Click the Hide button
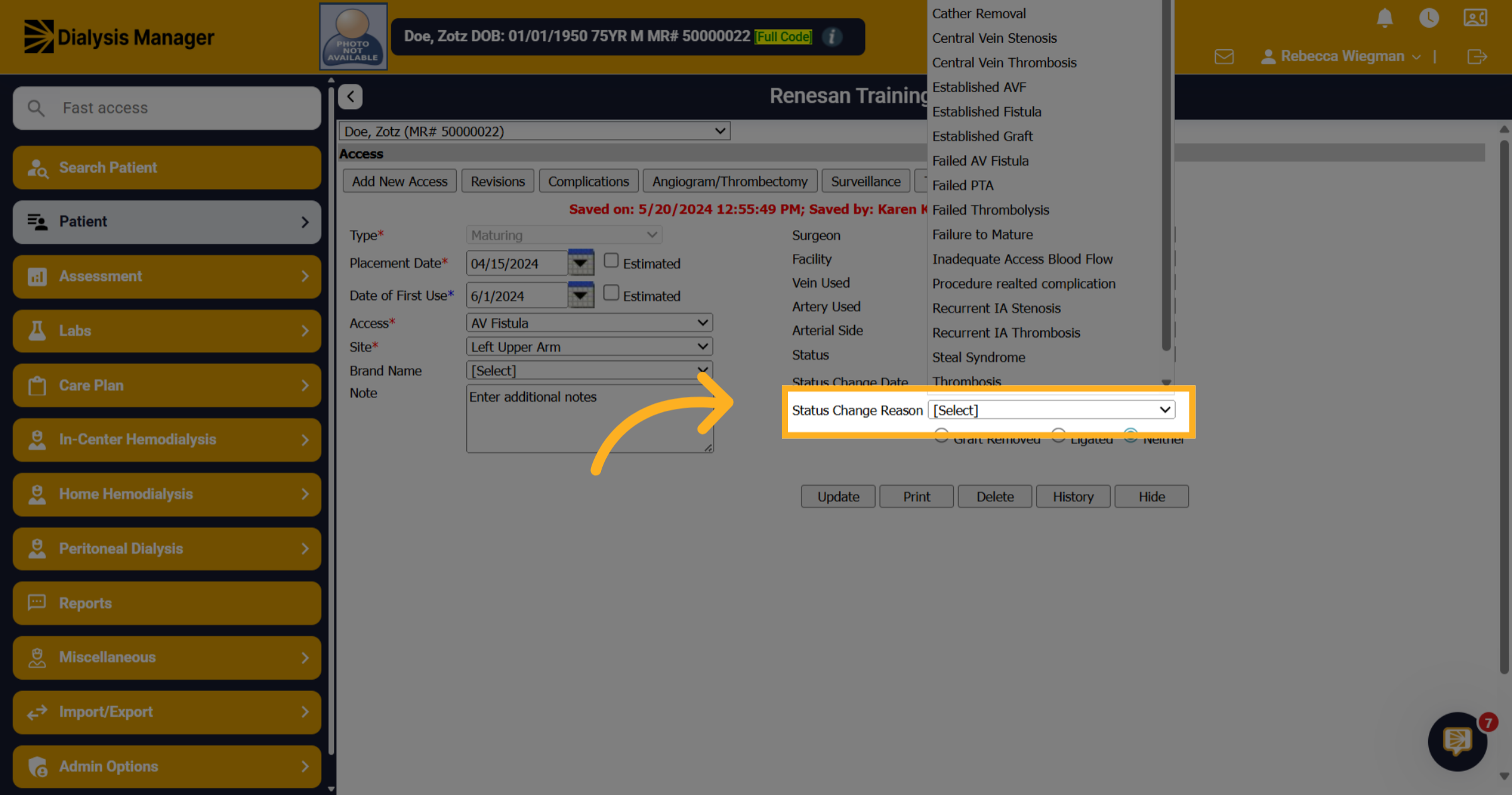This screenshot has width=1512, height=795. point(1152,496)
